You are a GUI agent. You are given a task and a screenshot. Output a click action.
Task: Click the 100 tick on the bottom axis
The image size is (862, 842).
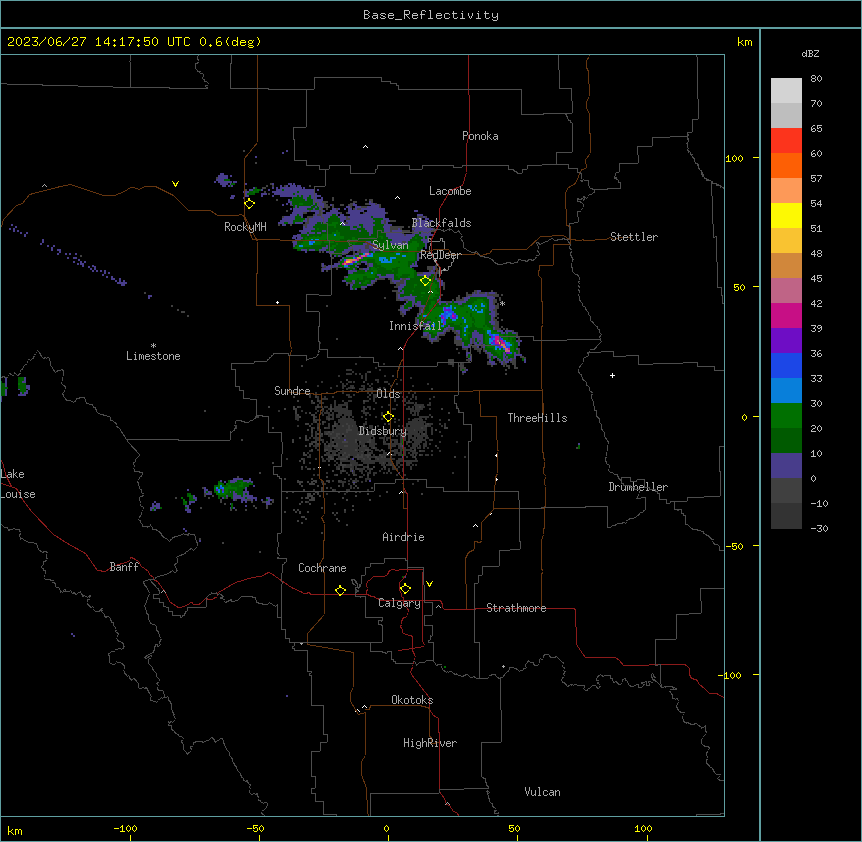pos(643,829)
